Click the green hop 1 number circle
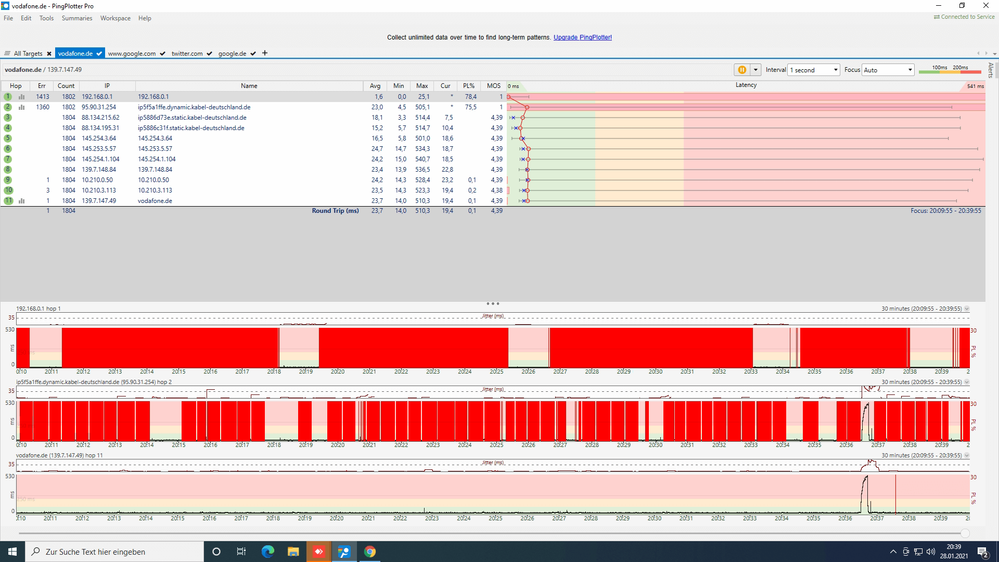 tap(8, 97)
